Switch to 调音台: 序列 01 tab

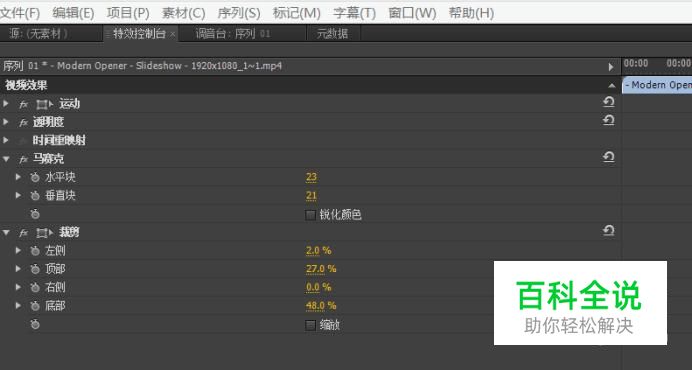pos(233,34)
